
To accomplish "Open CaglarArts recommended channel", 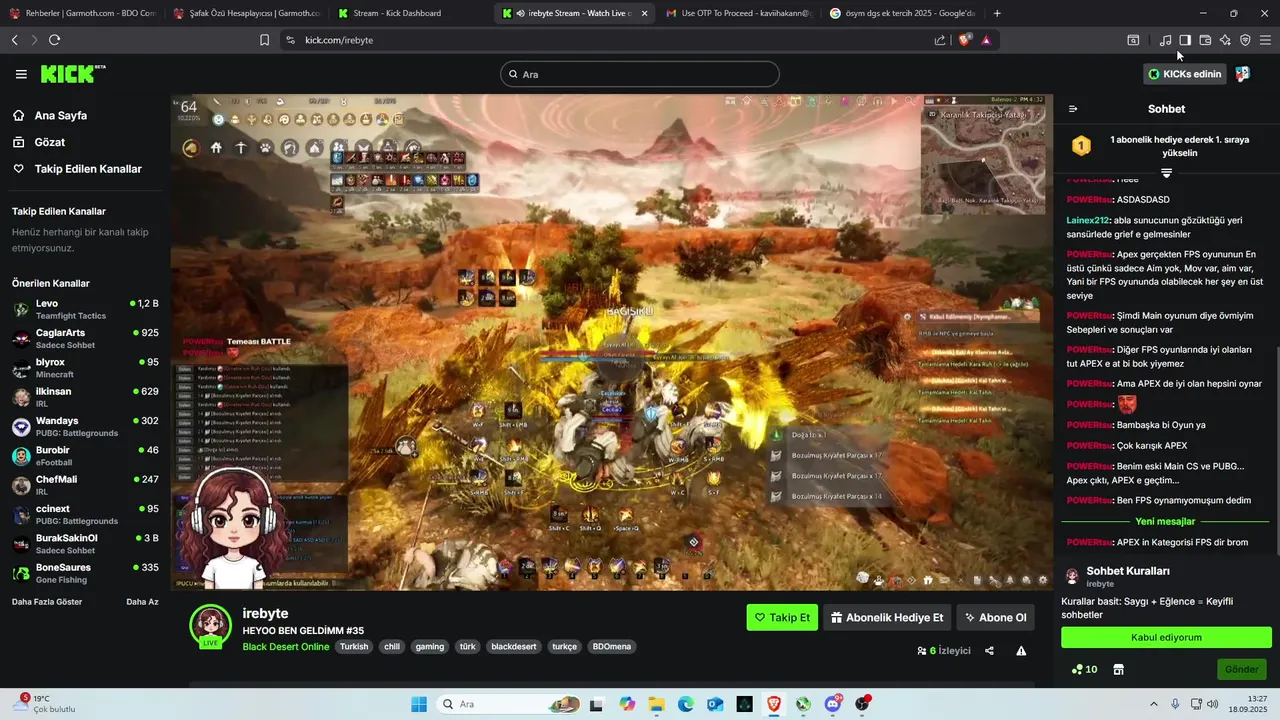I will [x=85, y=338].
